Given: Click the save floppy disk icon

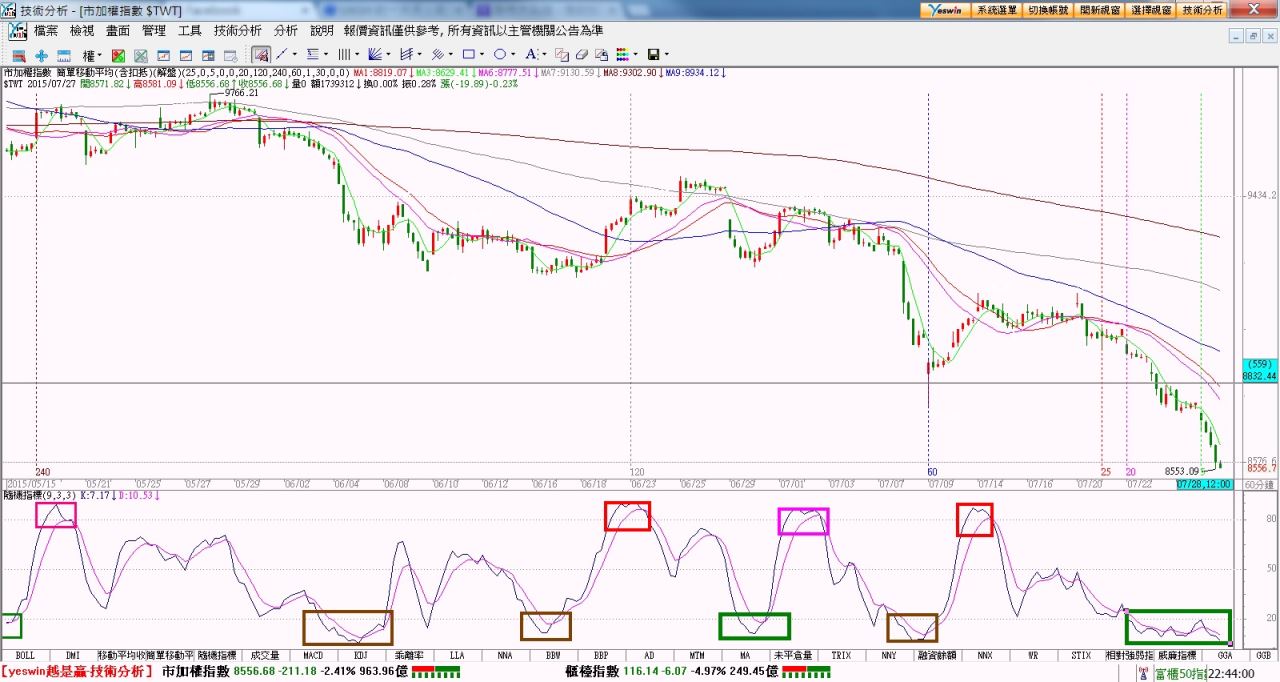Looking at the screenshot, I should [x=653, y=54].
